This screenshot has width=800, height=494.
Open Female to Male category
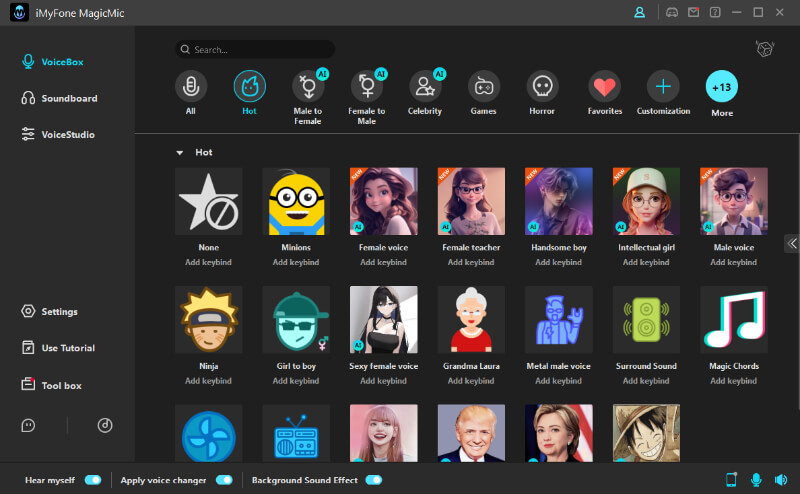(366, 86)
